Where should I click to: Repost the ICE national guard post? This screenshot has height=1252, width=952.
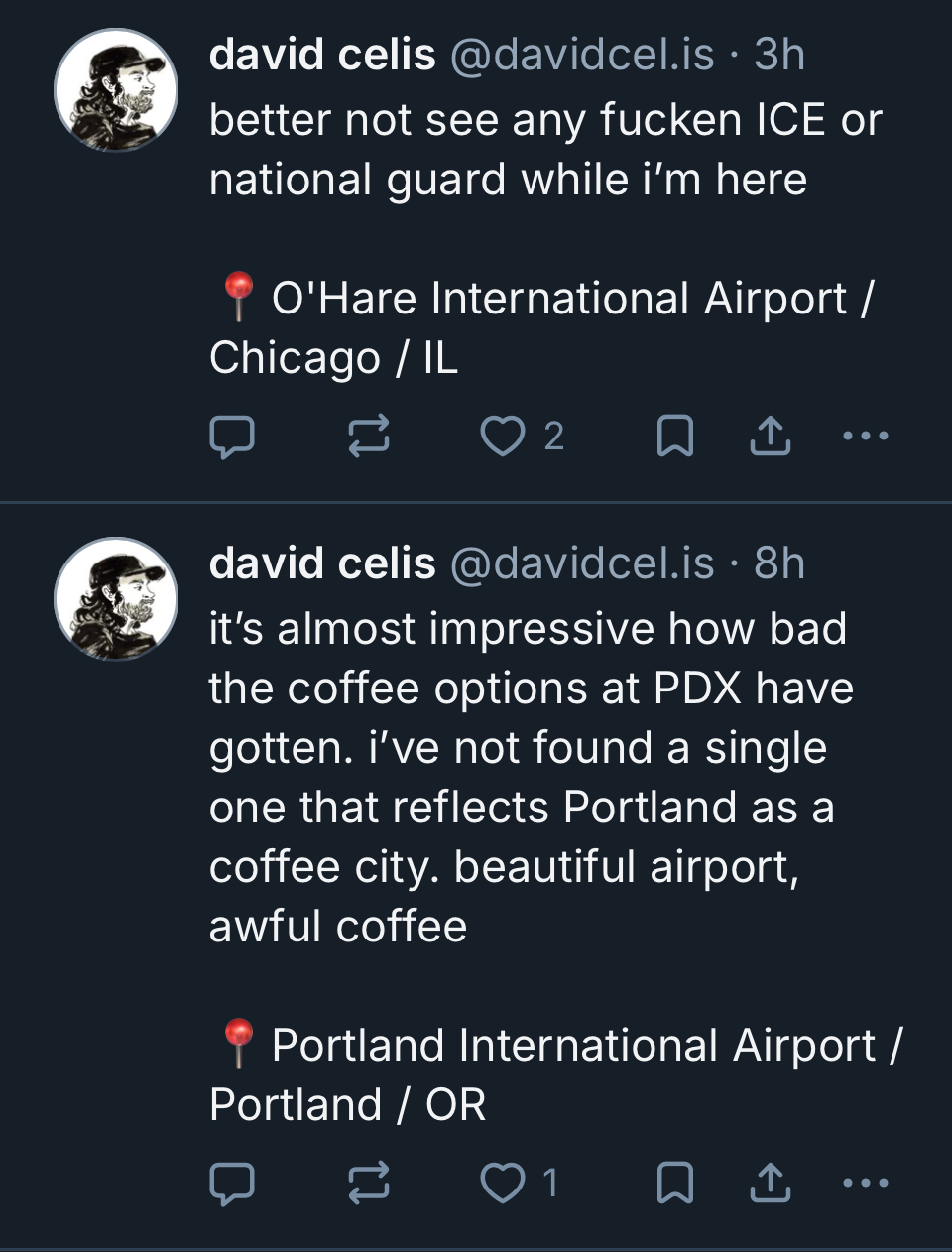point(369,437)
